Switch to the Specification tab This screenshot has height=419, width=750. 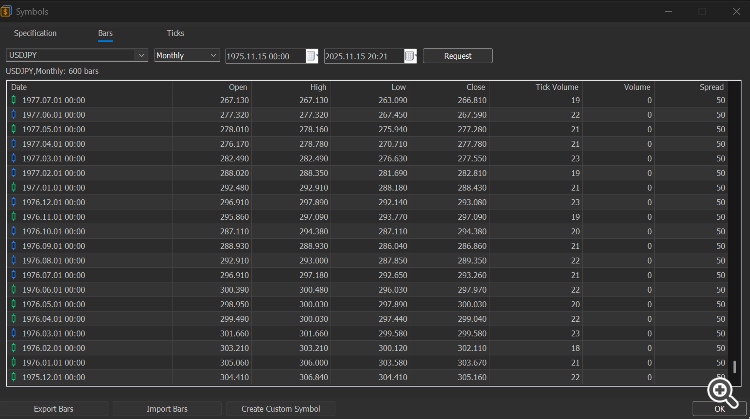pos(35,34)
